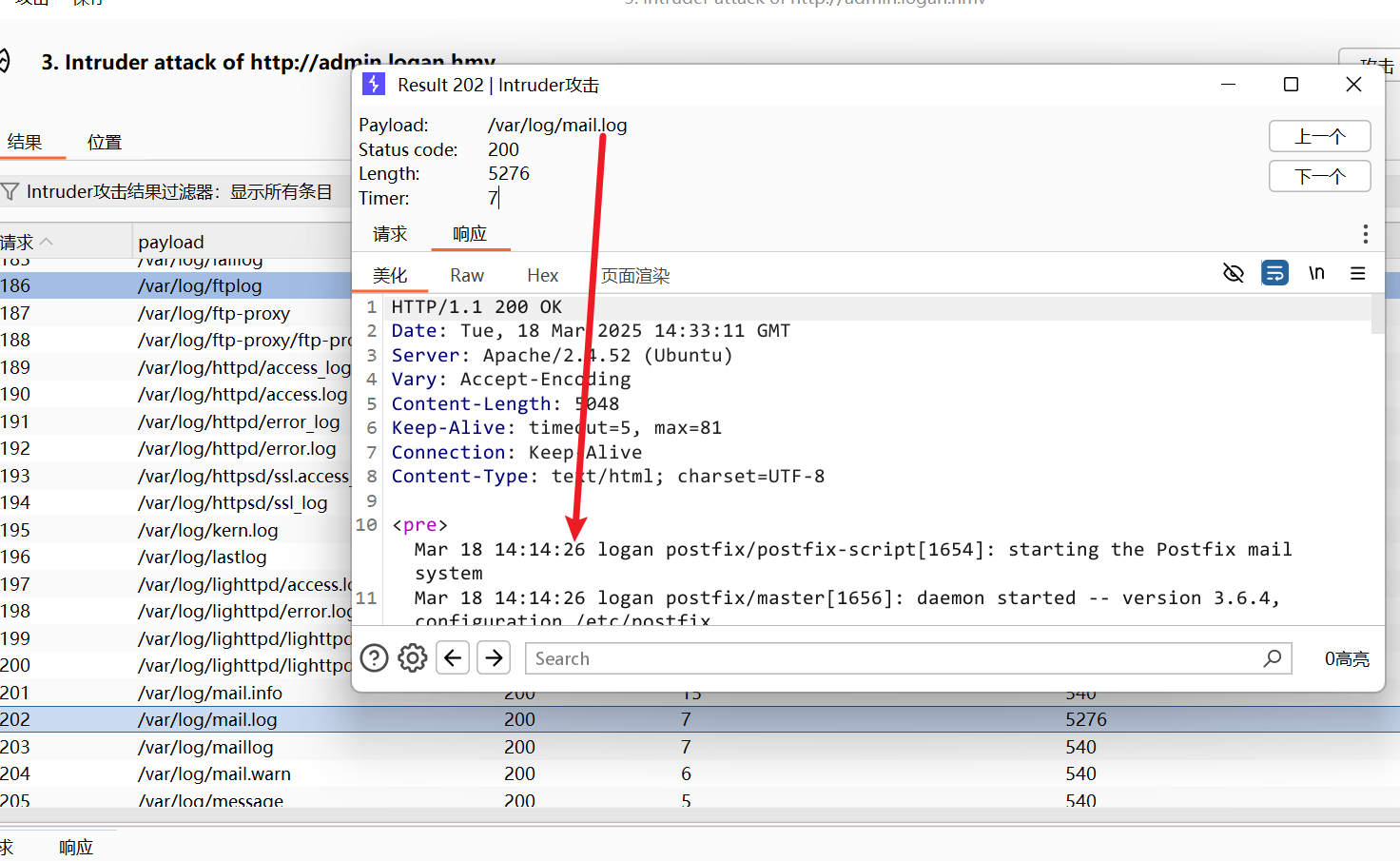Go to previous search match with left arrow

coord(453,657)
